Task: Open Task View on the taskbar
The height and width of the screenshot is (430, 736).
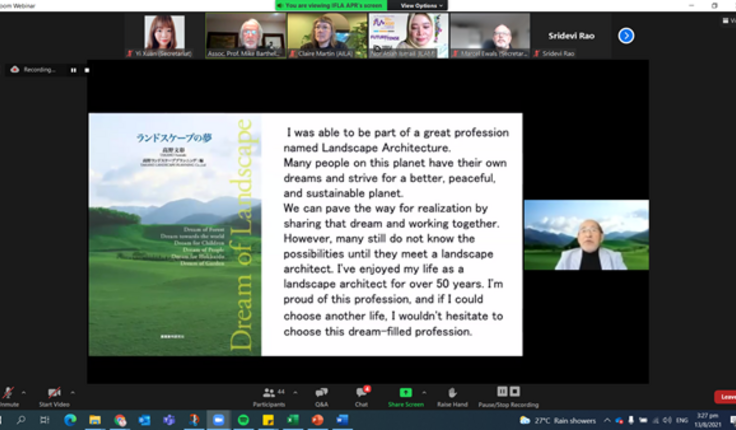Action: (45, 420)
